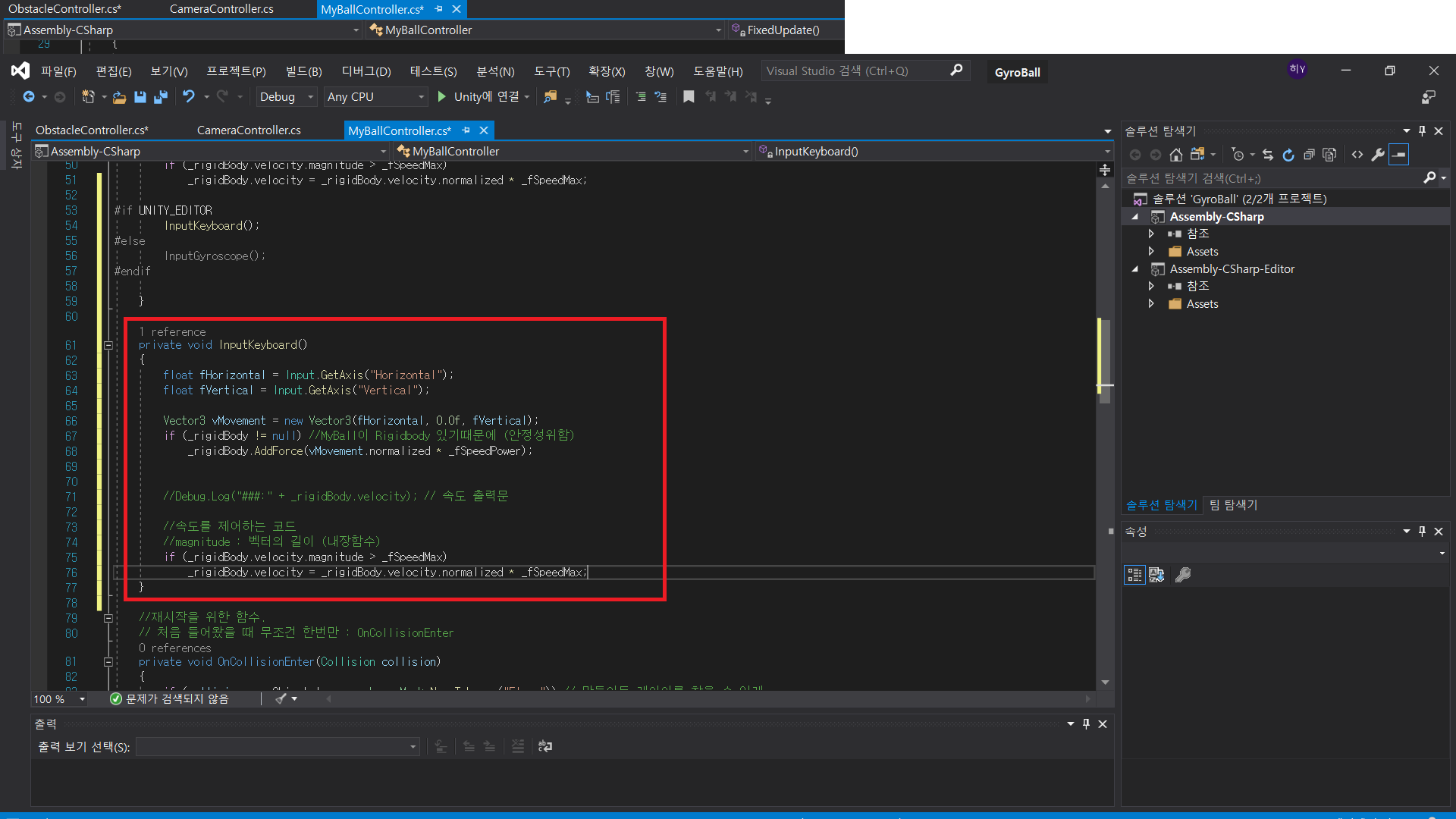Image resolution: width=1456 pixels, height=819 pixels.
Task: Open the 디버그(D) menu
Action: [366, 71]
